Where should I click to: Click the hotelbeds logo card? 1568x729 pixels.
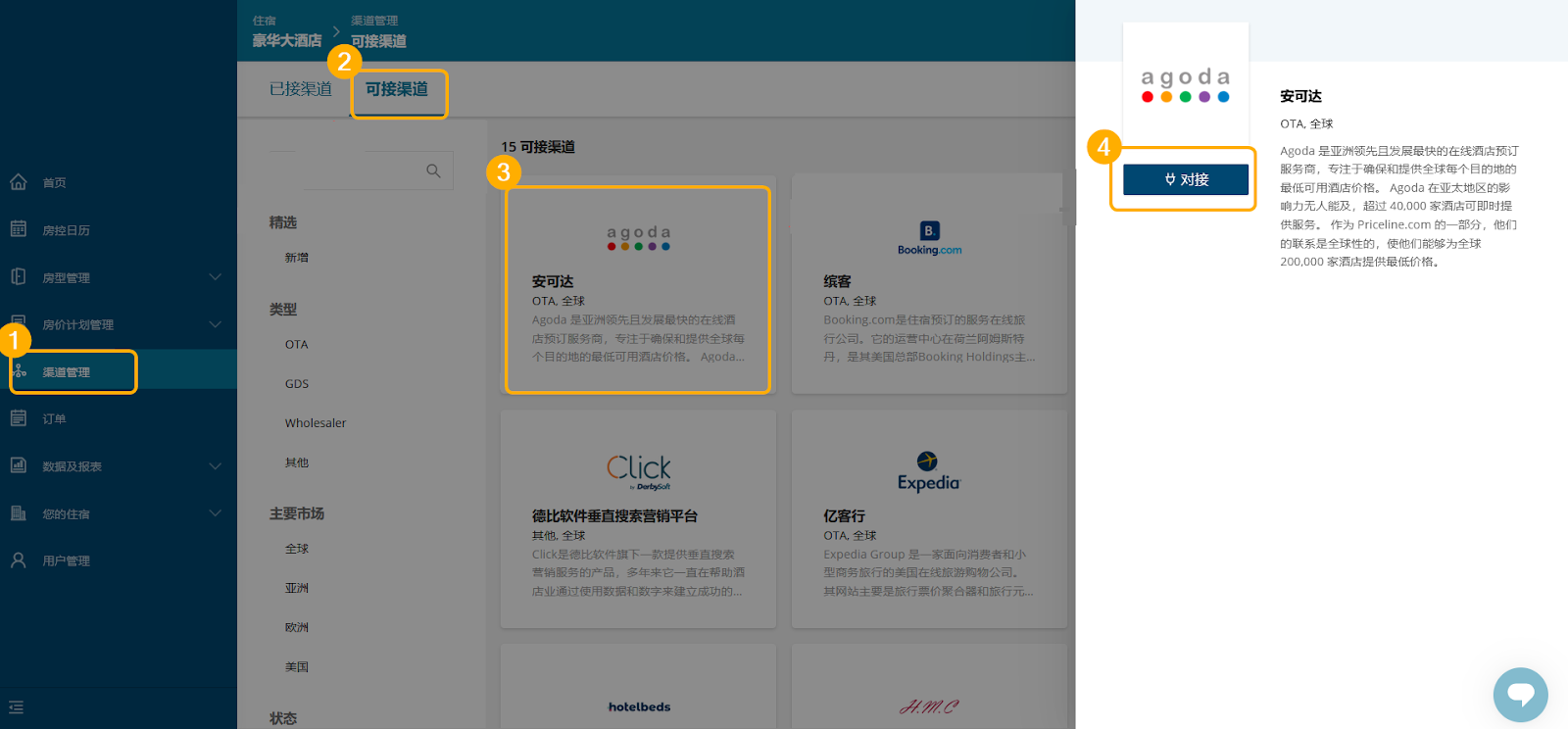pyautogui.click(x=639, y=706)
